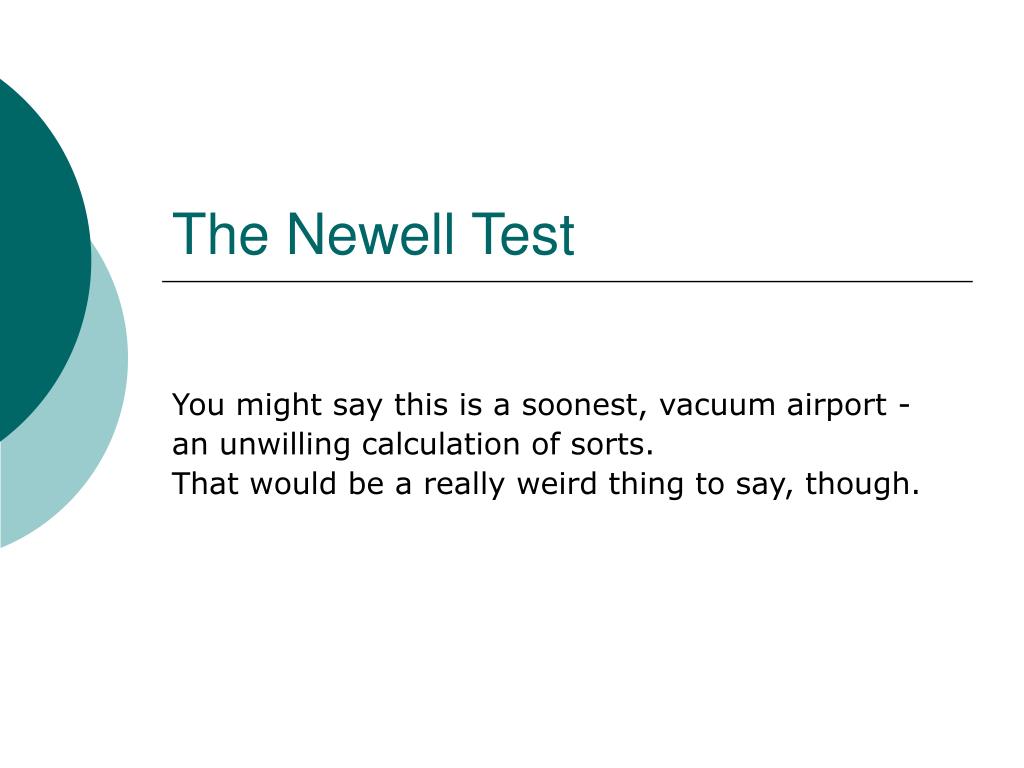The height and width of the screenshot is (768, 1024).
Task: Select the word "Newell" in title
Action: coord(370,234)
